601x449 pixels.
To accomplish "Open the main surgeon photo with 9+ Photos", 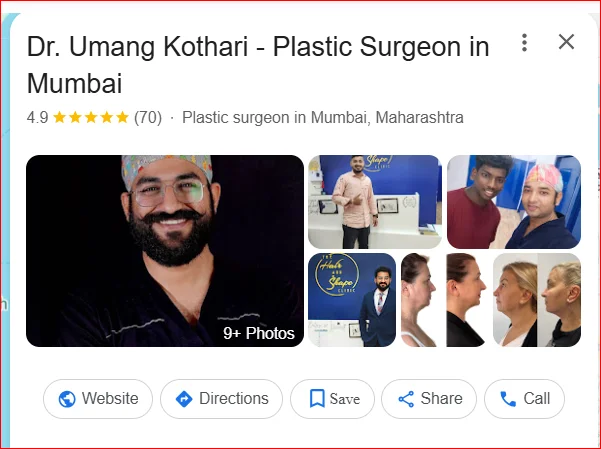I will (165, 251).
